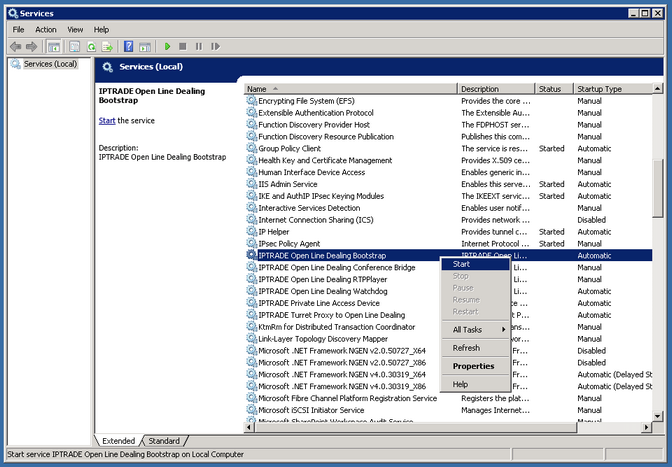The image size is (672, 467).
Task: Click the Back arrow toolbar icon
Action: (x=15, y=46)
